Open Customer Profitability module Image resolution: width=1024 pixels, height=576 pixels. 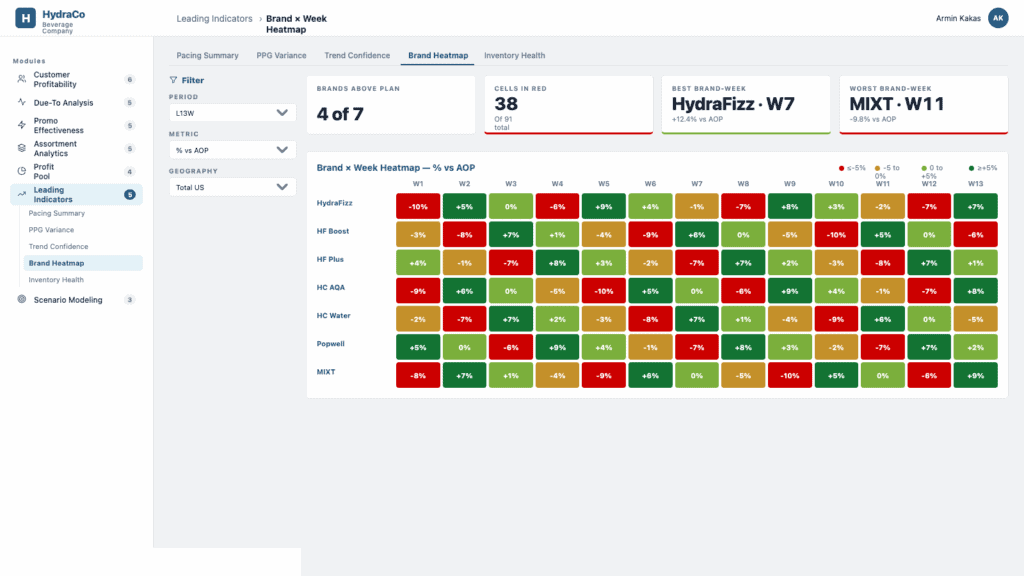76,80
